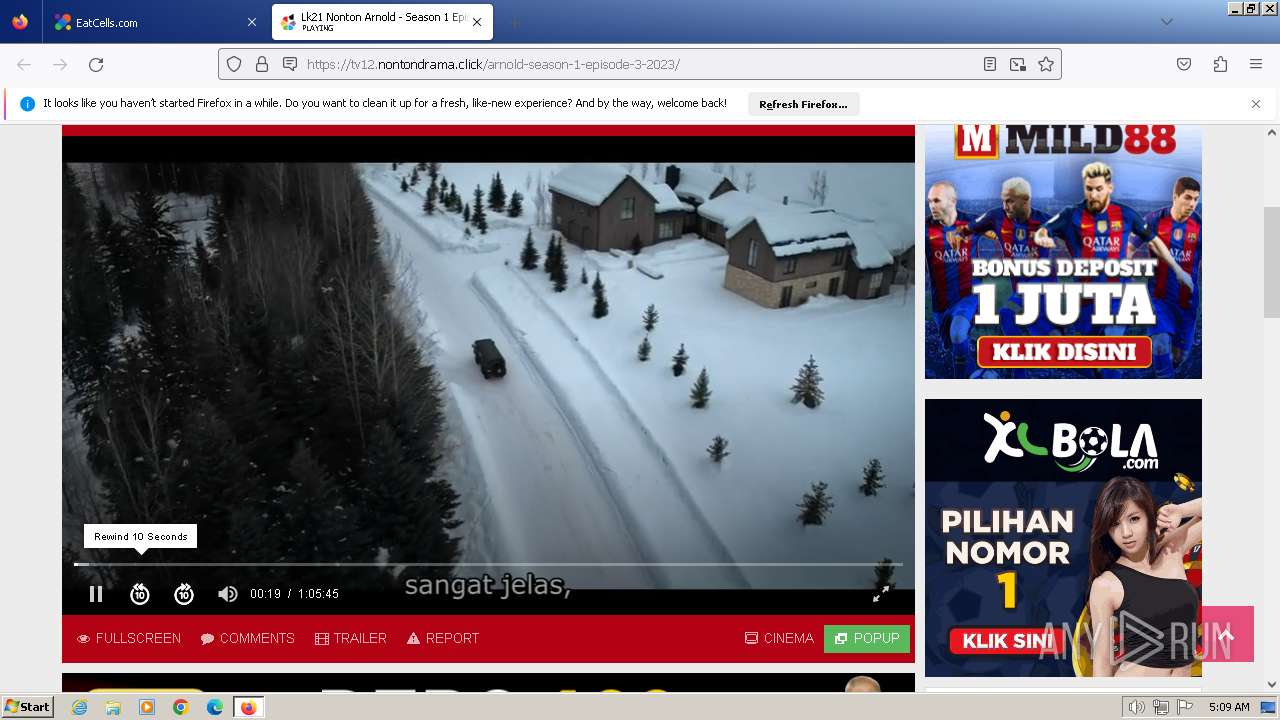
Task: Open the COMMENTS section
Action: (247, 638)
